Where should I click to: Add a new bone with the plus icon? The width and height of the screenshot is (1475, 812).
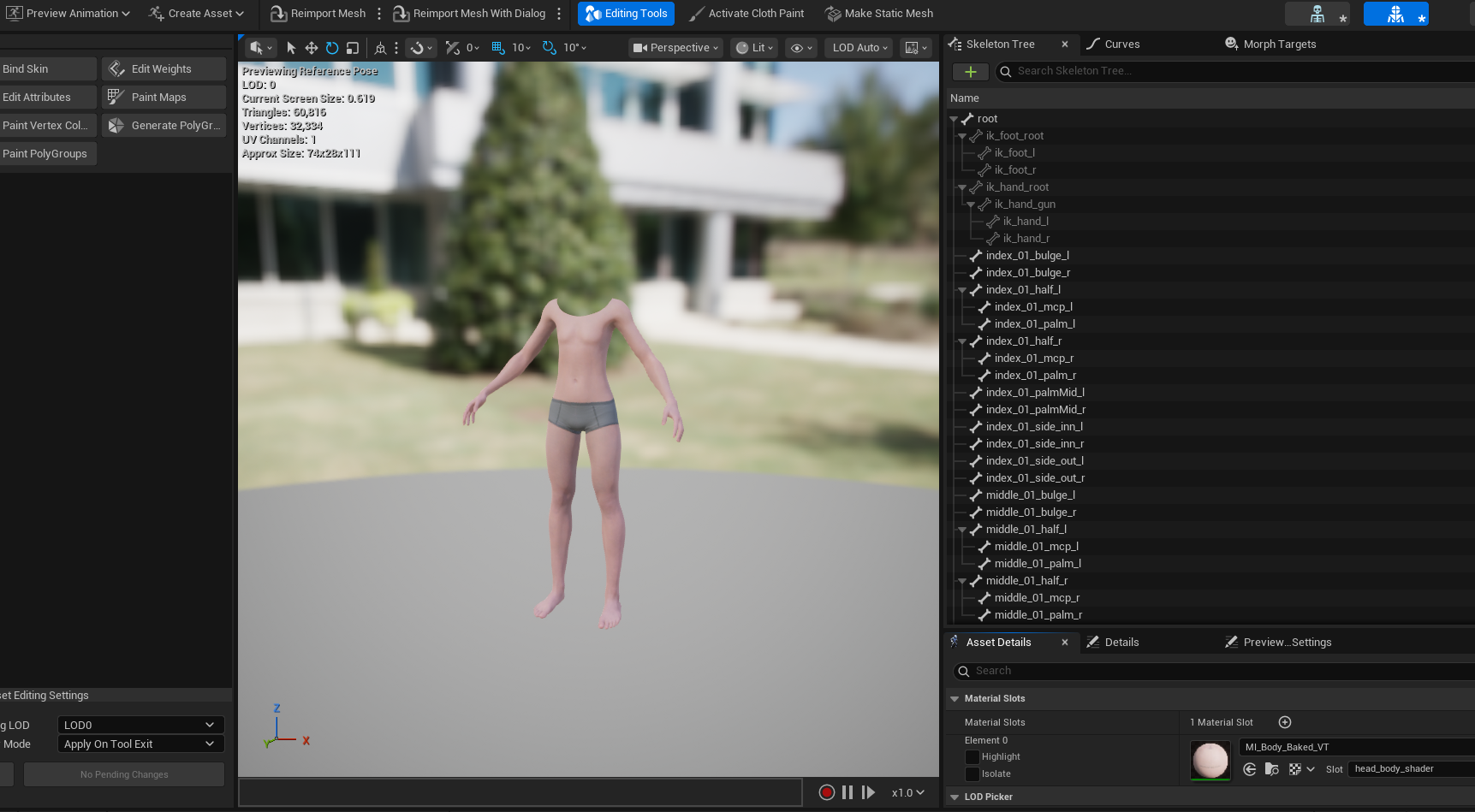970,72
